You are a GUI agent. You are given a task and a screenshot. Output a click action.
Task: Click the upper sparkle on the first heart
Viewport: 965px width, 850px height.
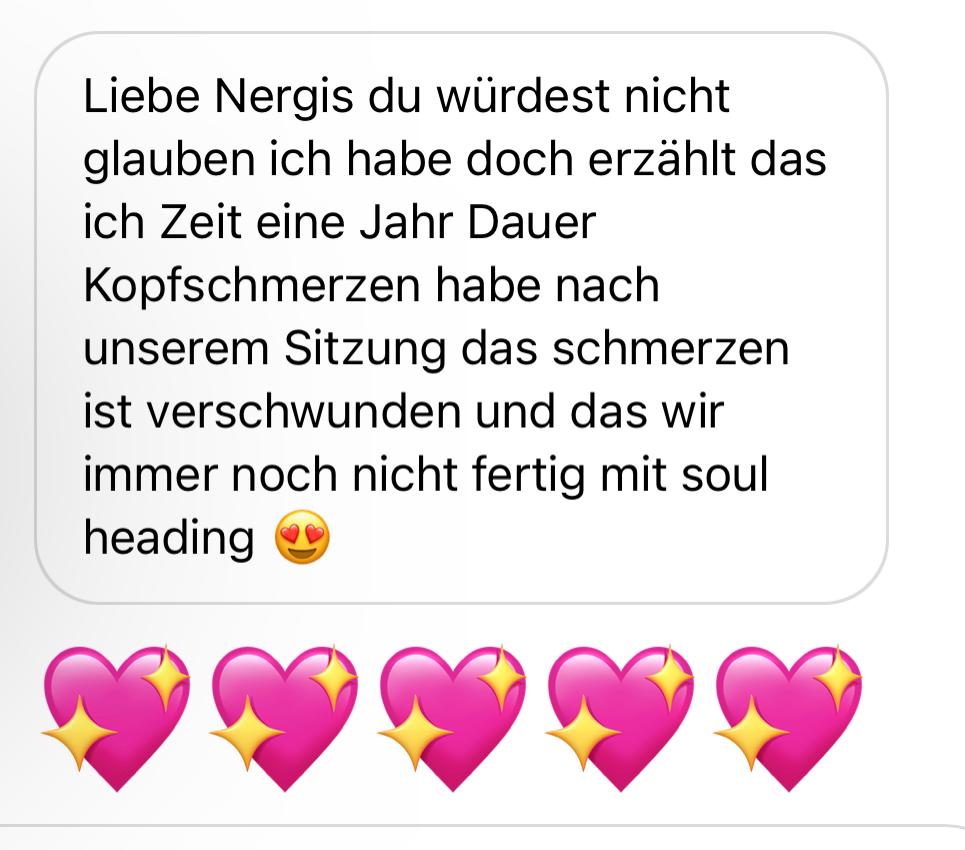(166, 678)
